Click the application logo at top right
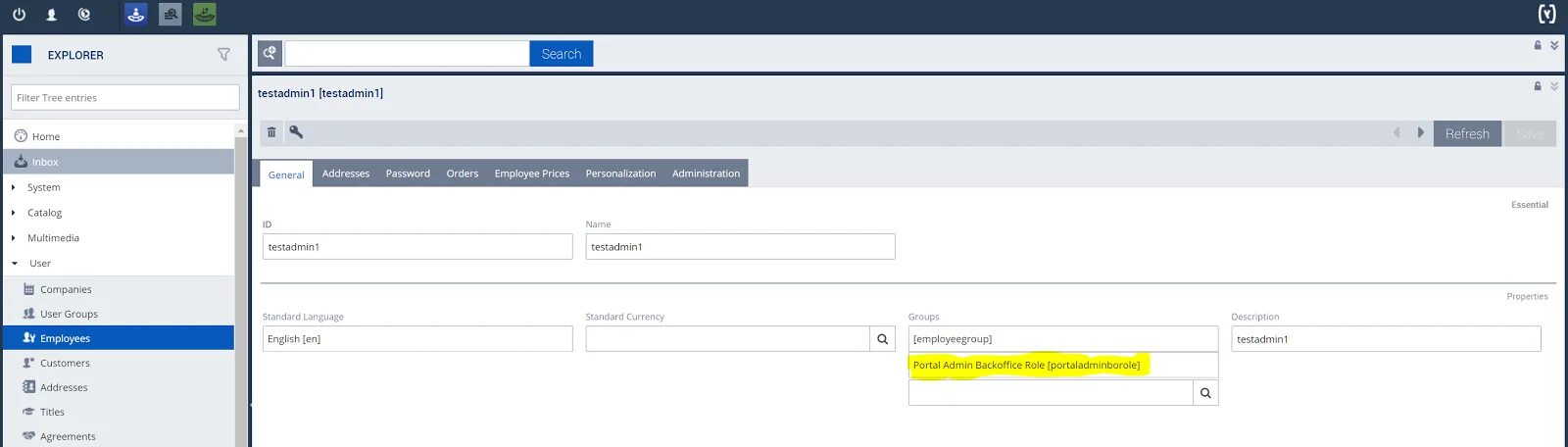 pos(1546,14)
